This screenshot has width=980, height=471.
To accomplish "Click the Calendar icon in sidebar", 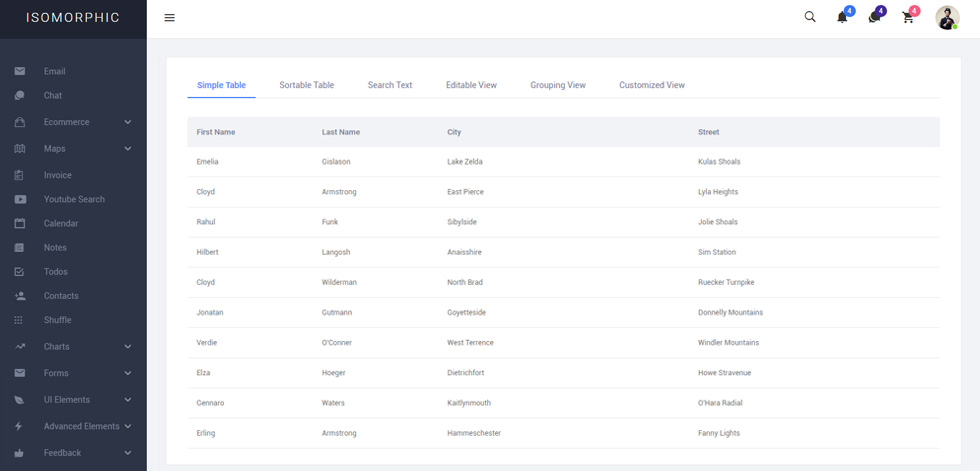I will coord(19,223).
